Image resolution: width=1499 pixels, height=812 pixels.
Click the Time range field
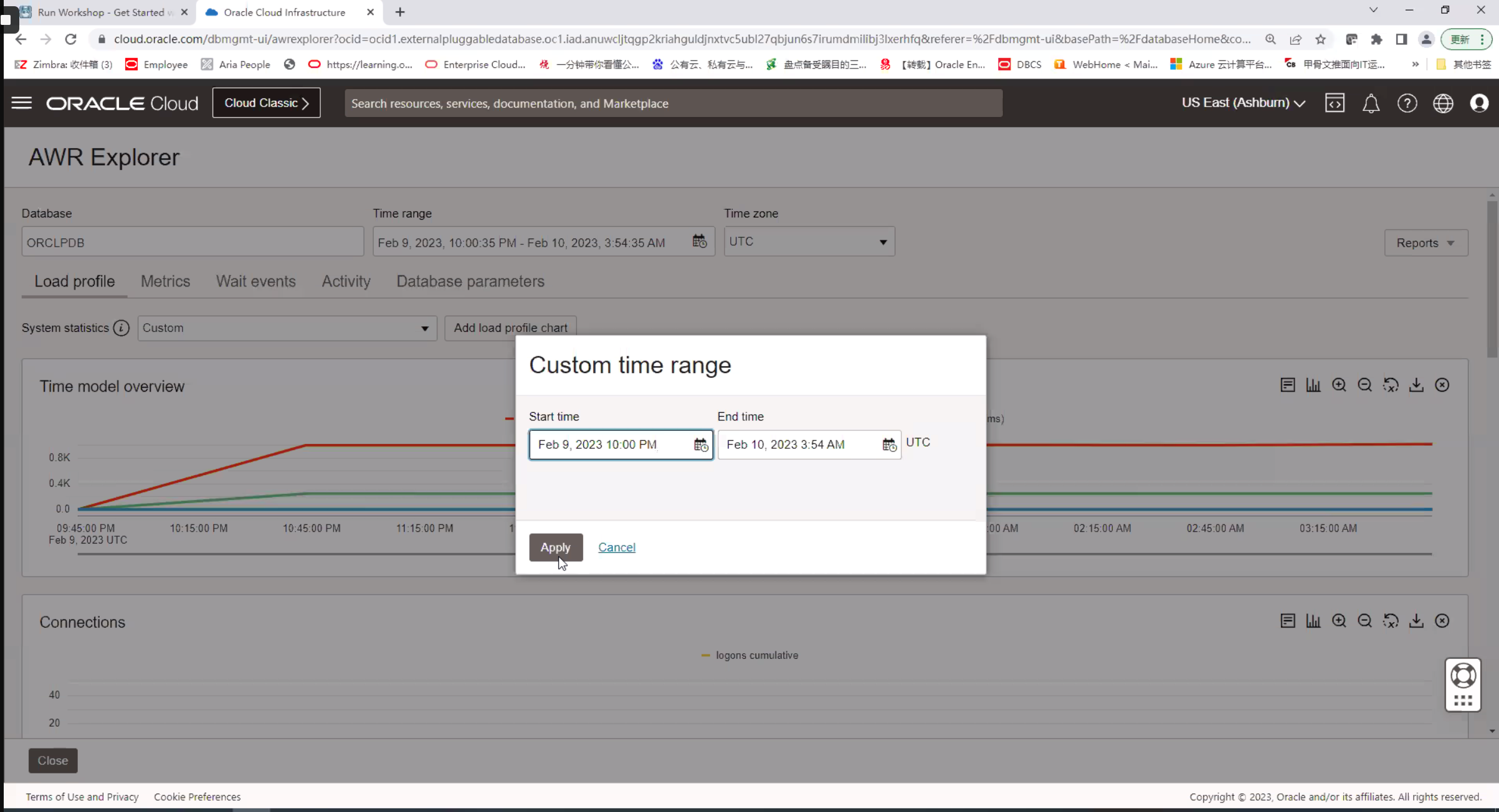tap(543, 242)
